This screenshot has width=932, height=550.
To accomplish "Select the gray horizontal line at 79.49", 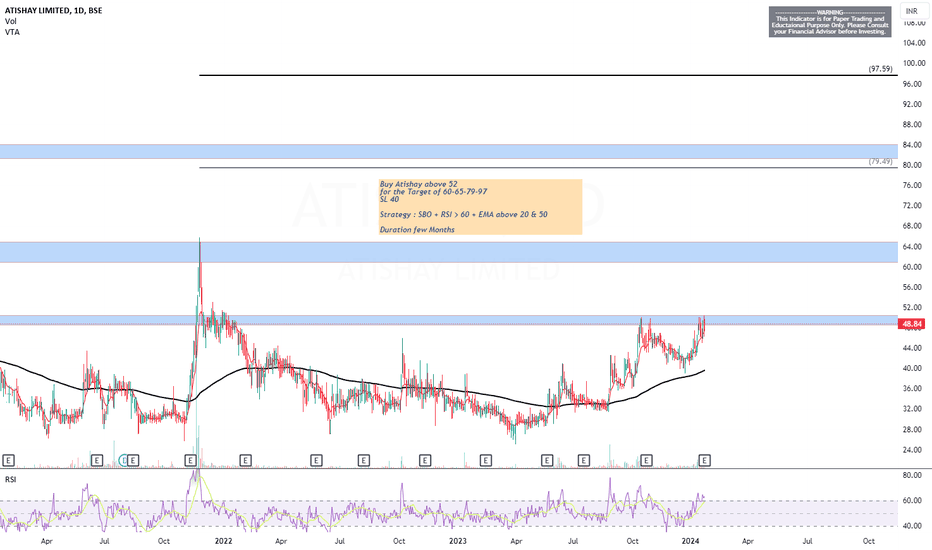I will tap(548, 168).
